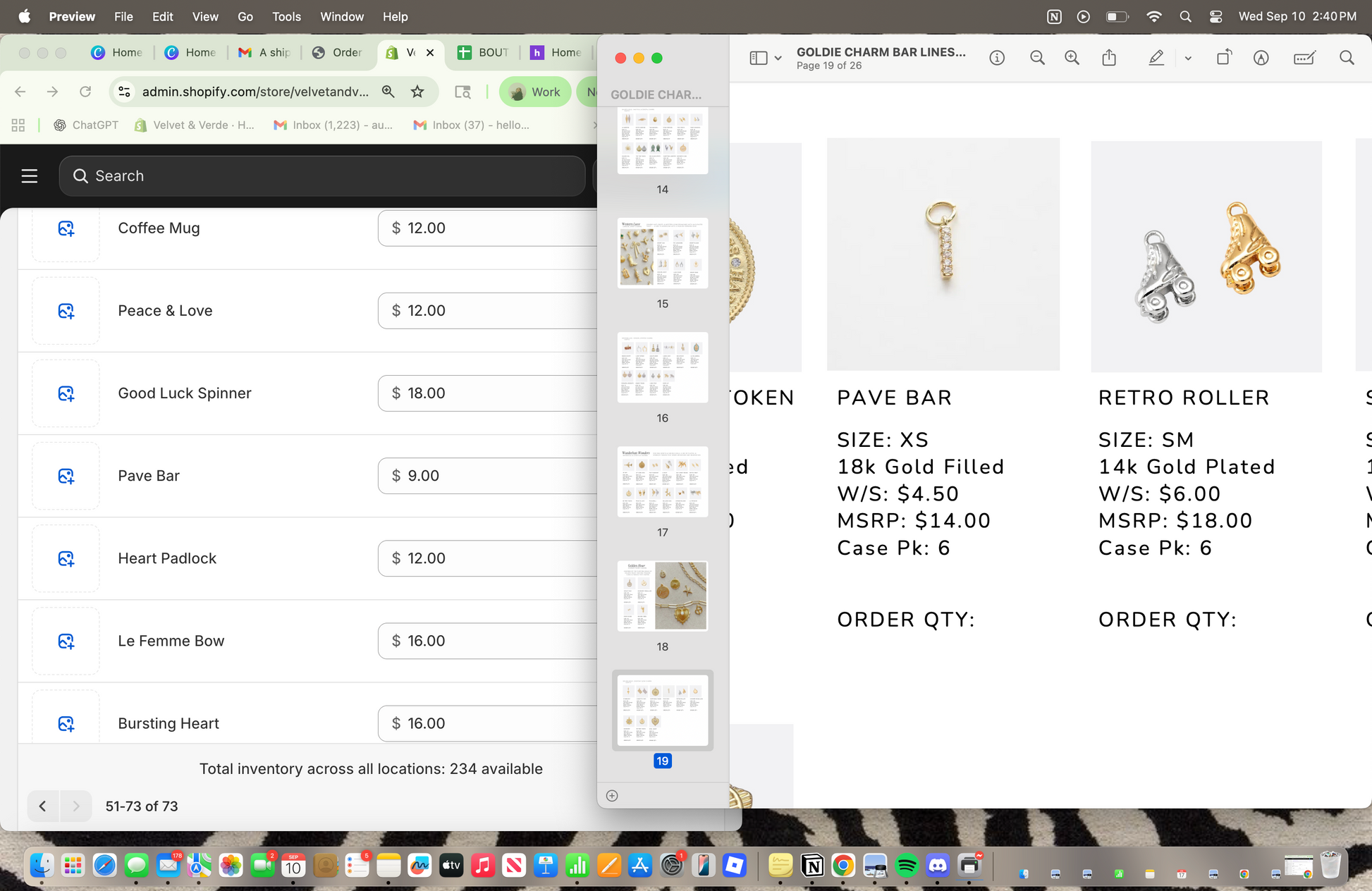
Task: Open Finder from the Dock
Action: (42, 865)
